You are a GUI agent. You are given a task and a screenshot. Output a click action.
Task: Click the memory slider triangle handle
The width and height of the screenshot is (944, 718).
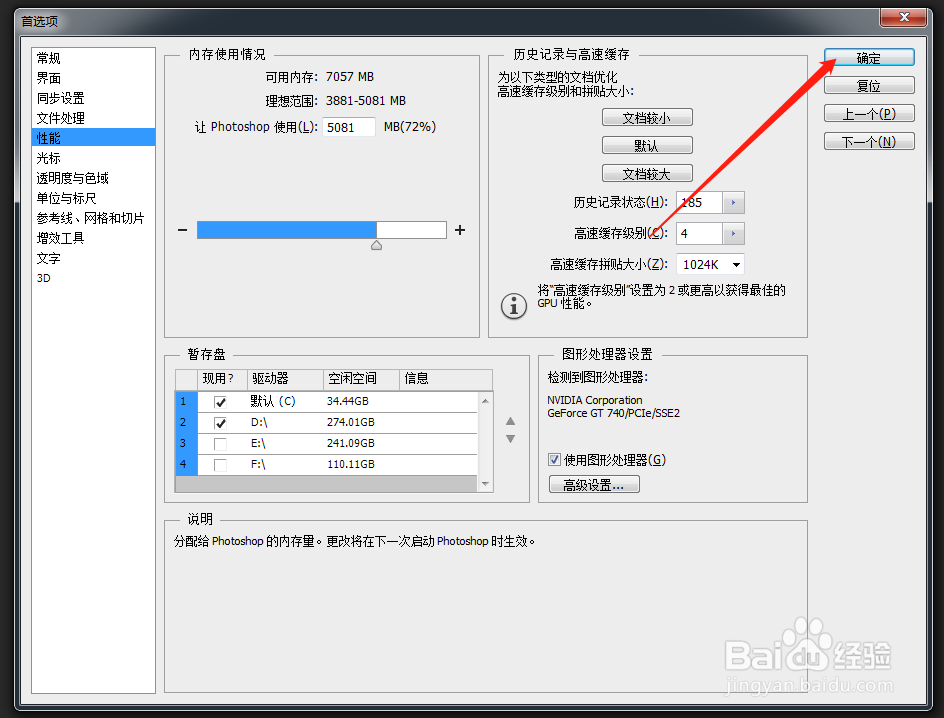click(x=376, y=245)
